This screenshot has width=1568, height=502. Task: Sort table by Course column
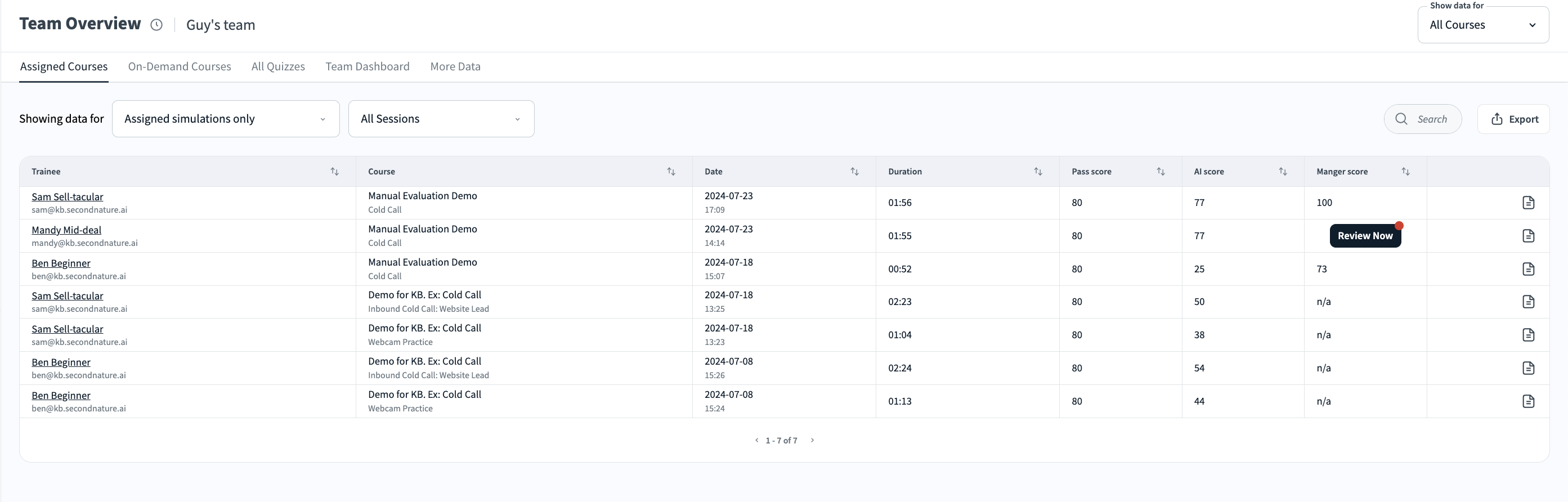tap(671, 172)
